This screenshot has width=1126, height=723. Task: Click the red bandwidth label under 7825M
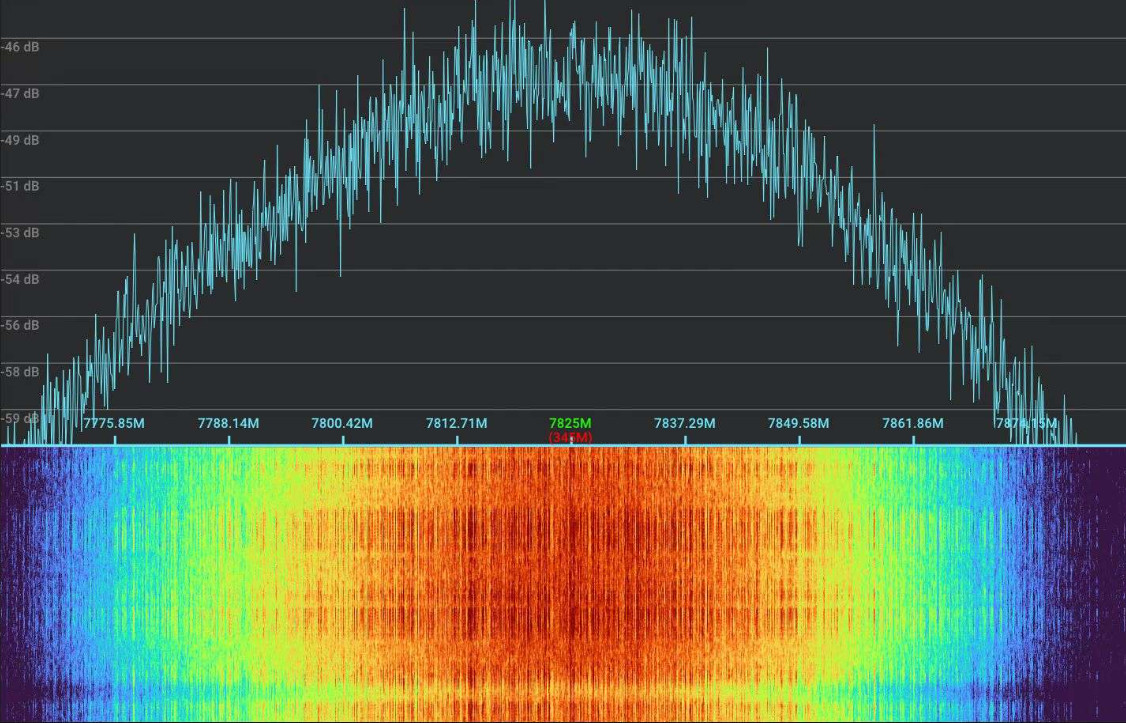click(x=570, y=438)
